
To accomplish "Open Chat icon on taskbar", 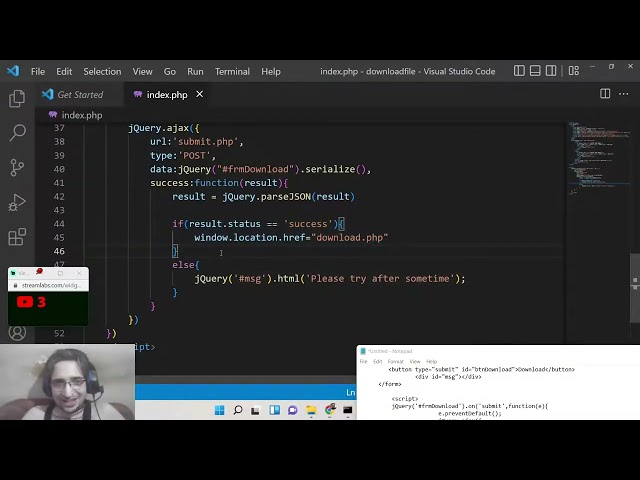I will [292, 410].
